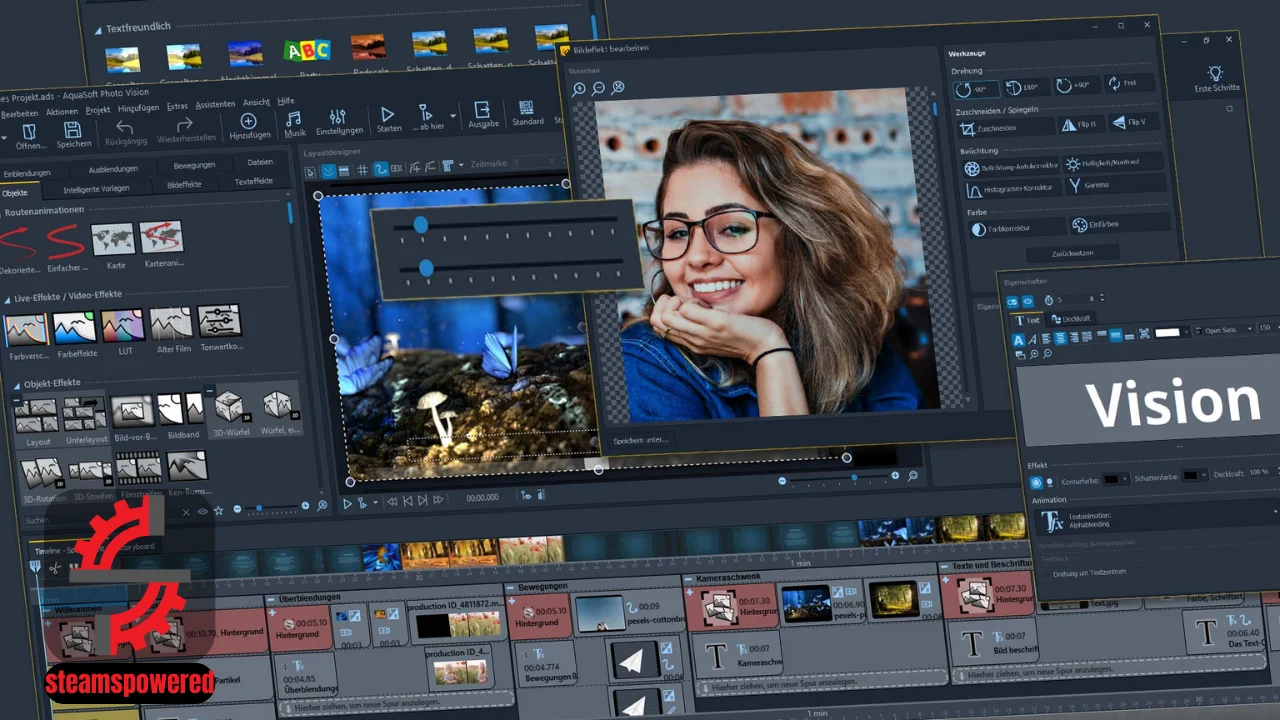
Task: Select the Karte route animation object
Action: pyautogui.click(x=113, y=239)
